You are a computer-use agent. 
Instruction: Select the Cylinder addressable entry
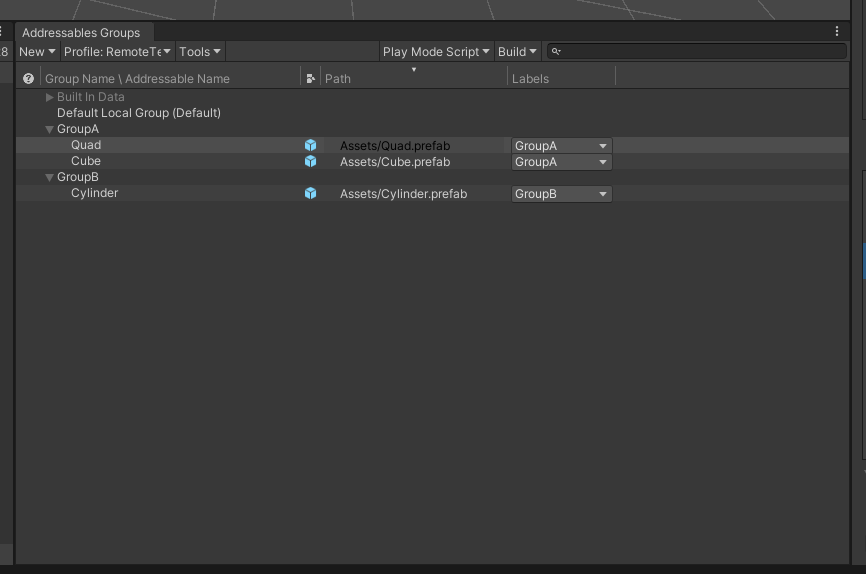(432, 193)
